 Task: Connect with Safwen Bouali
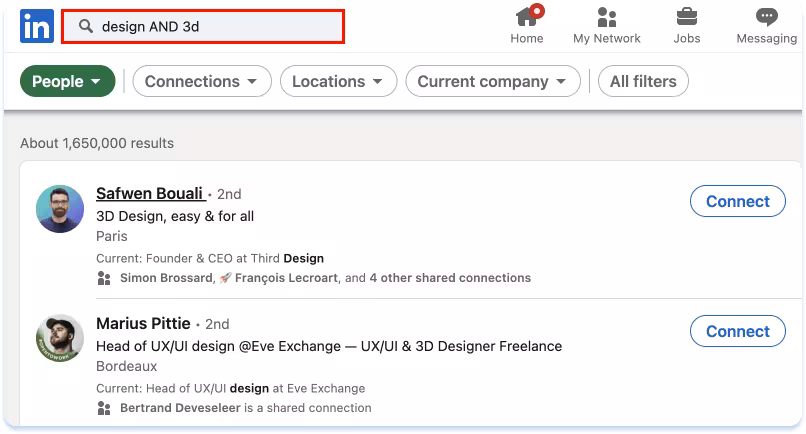coord(737,201)
